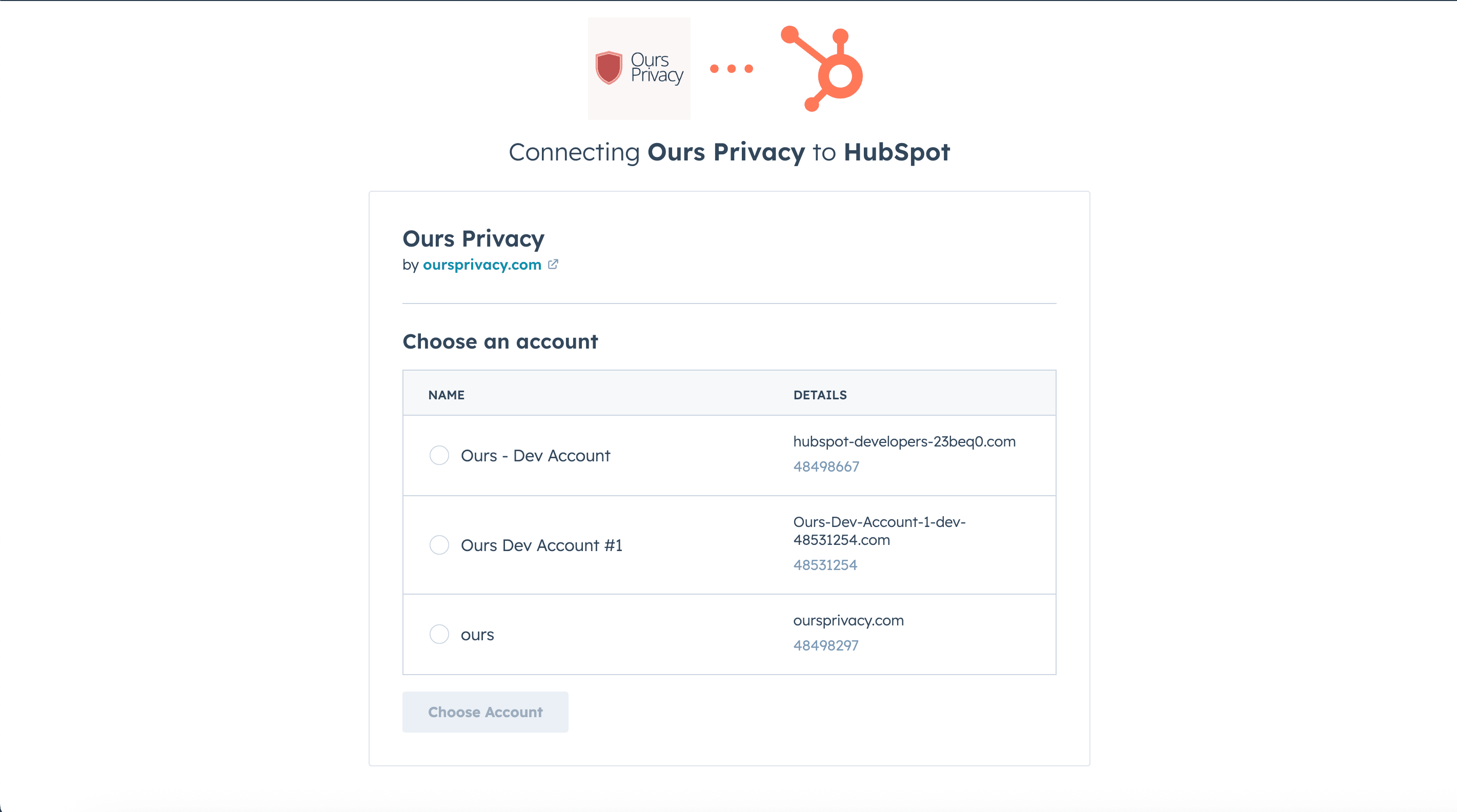Click the Ours-Dev-Account-1-dev domain text
Screen dimensions: 1457x812
coord(879,531)
